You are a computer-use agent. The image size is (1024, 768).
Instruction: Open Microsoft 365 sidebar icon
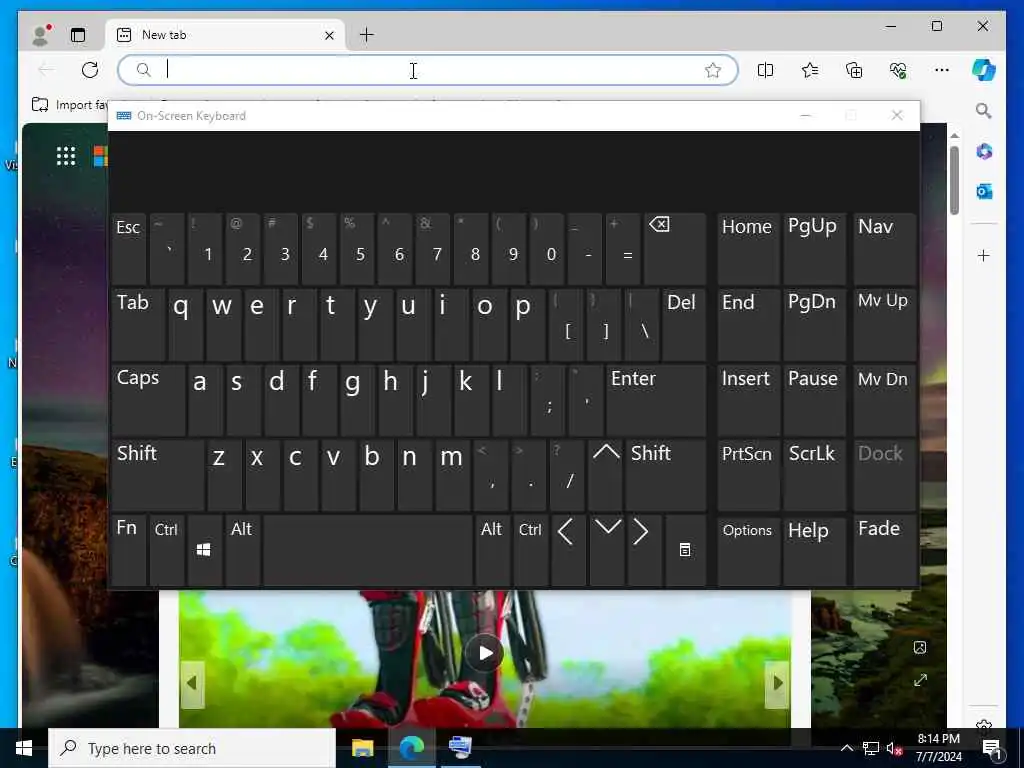tap(984, 152)
